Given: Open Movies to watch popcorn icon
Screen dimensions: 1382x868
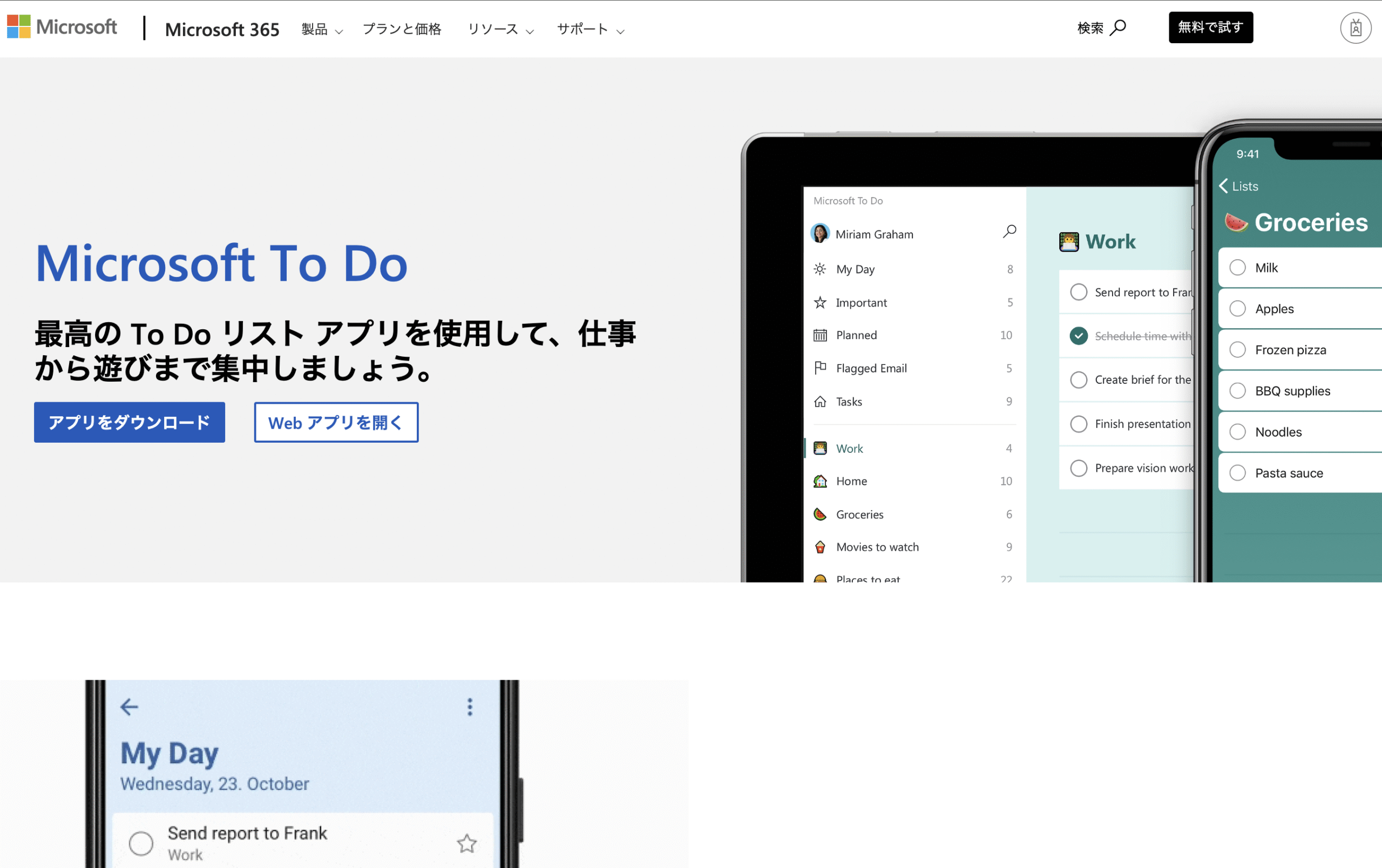Looking at the screenshot, I should coord(820,547).
